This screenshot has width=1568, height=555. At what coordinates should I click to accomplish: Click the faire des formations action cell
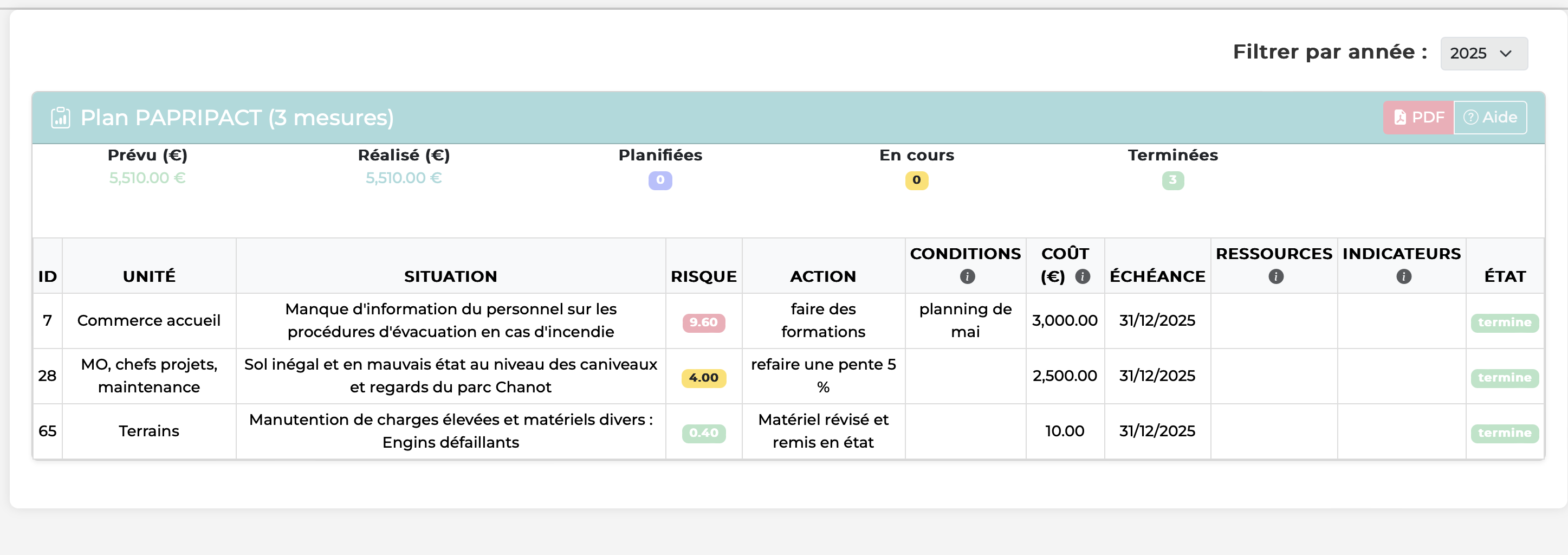click(823, 320)
